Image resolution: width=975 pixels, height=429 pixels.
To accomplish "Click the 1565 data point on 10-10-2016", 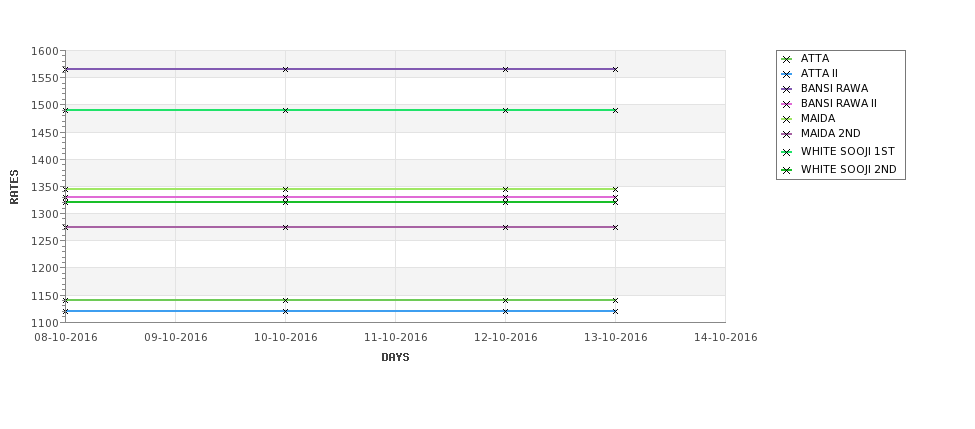I will pos(285,69).
